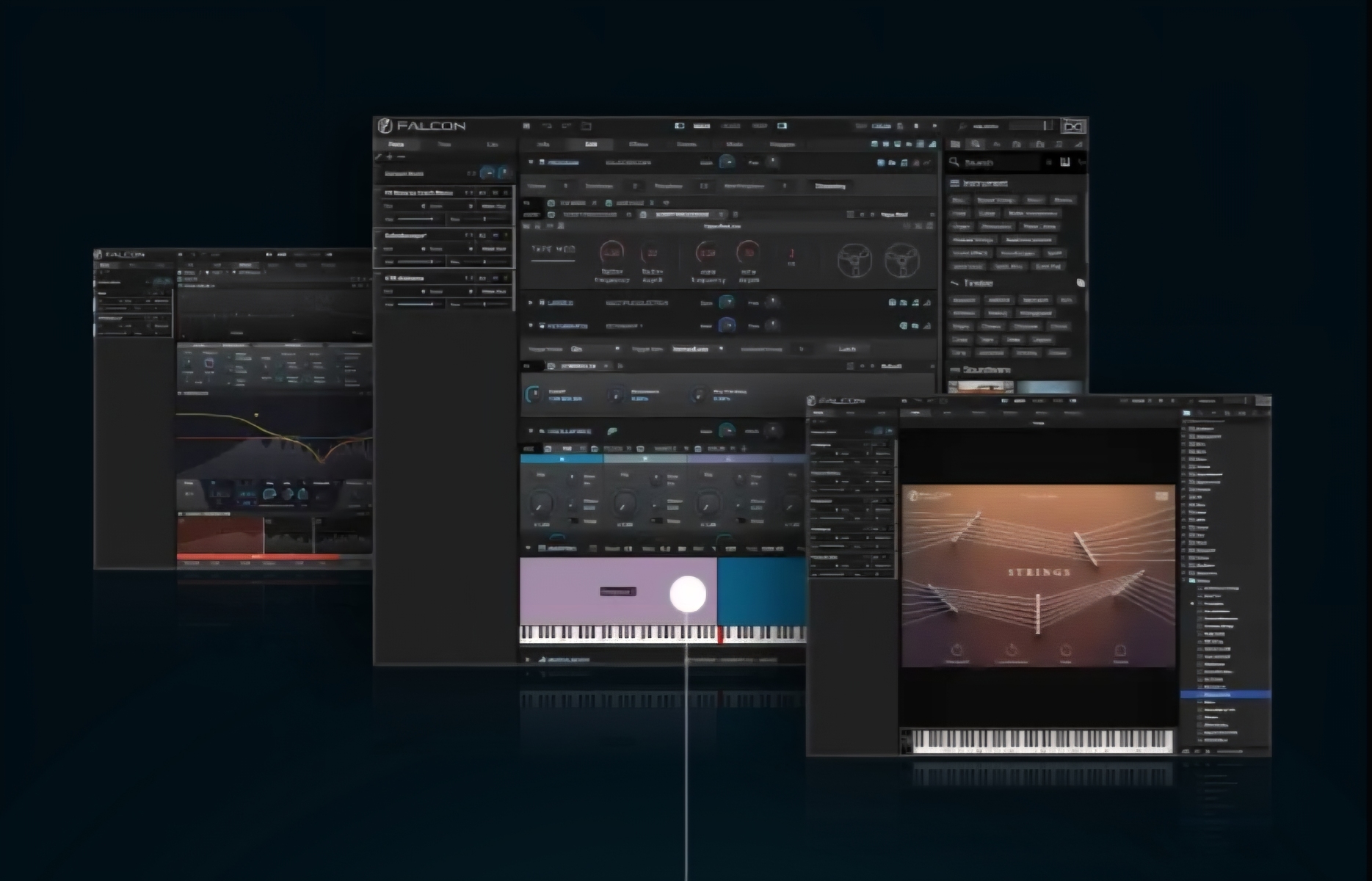Select the purple oscillator tab header

click(x=728, y=459)
